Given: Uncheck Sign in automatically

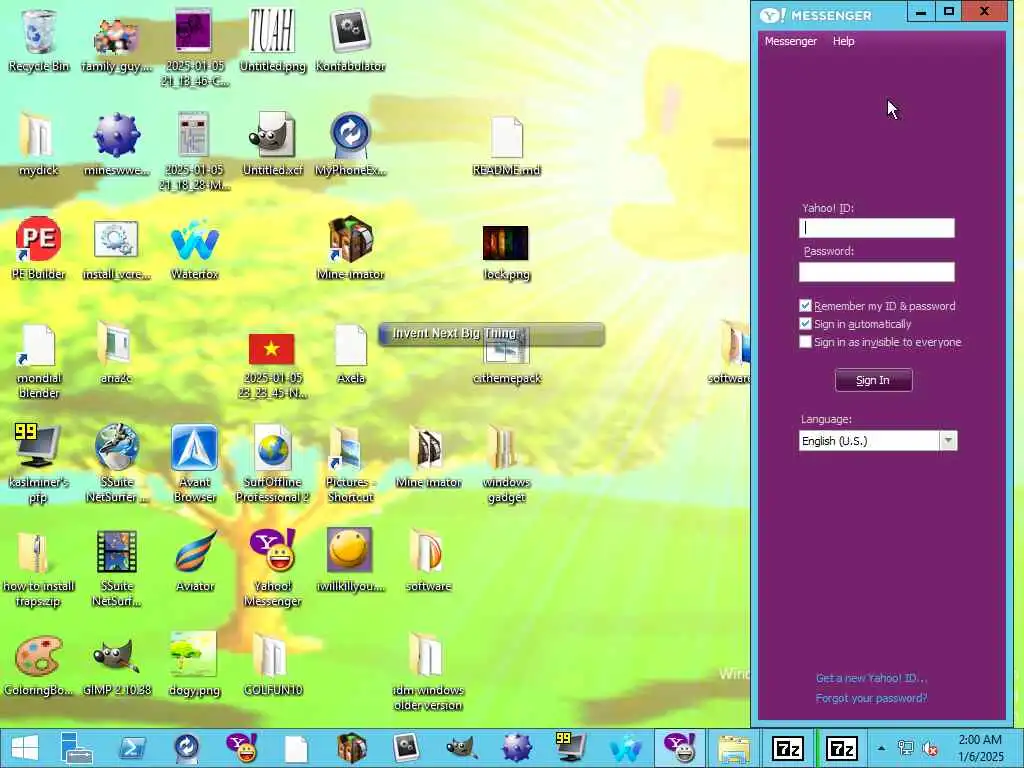Looking at the screenshot, I should point(805,324).
